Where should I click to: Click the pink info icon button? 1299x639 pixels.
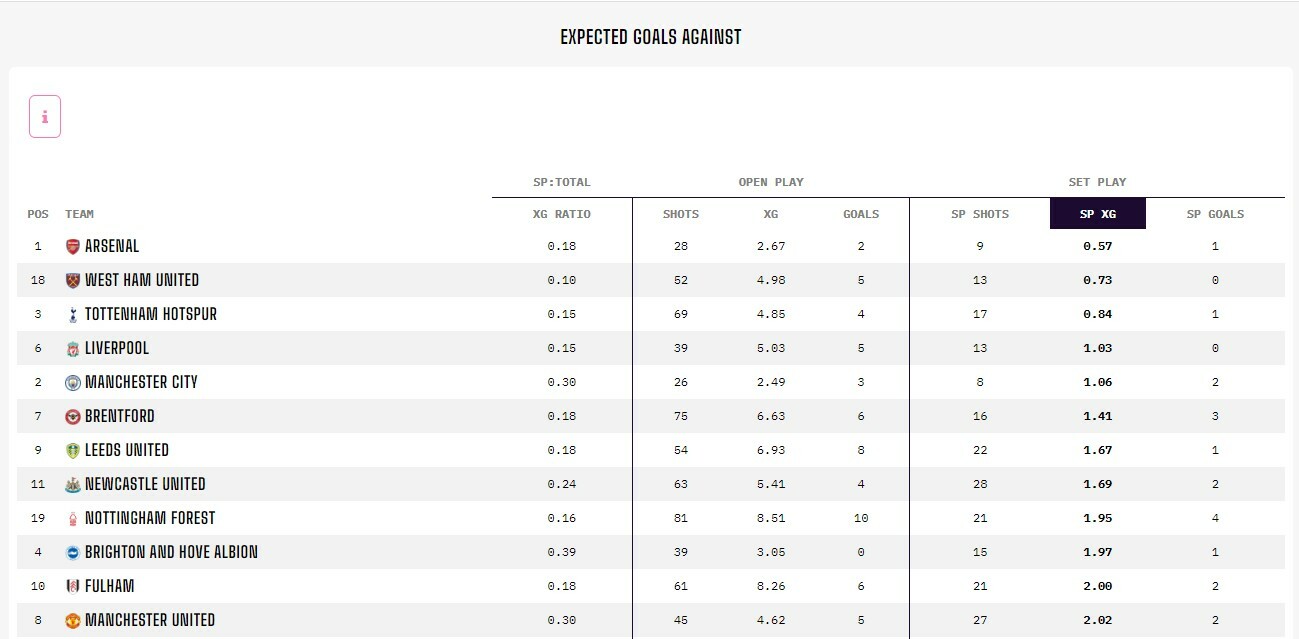point(45,116)
